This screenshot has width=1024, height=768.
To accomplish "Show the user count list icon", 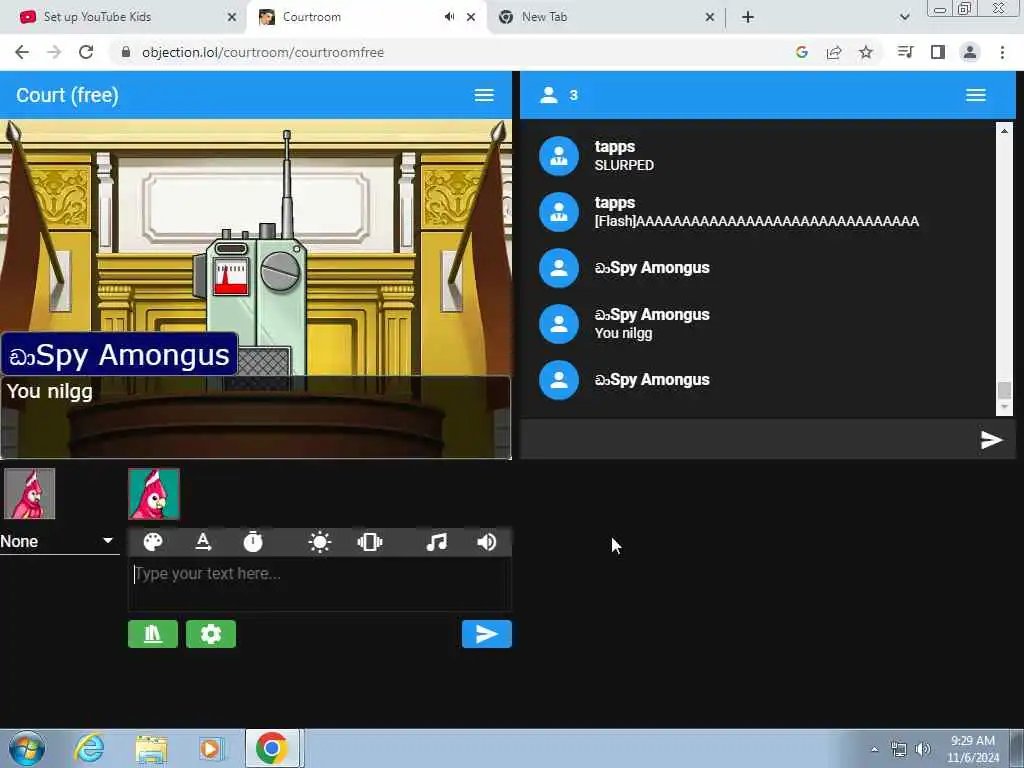I will (x=549, y=95).
